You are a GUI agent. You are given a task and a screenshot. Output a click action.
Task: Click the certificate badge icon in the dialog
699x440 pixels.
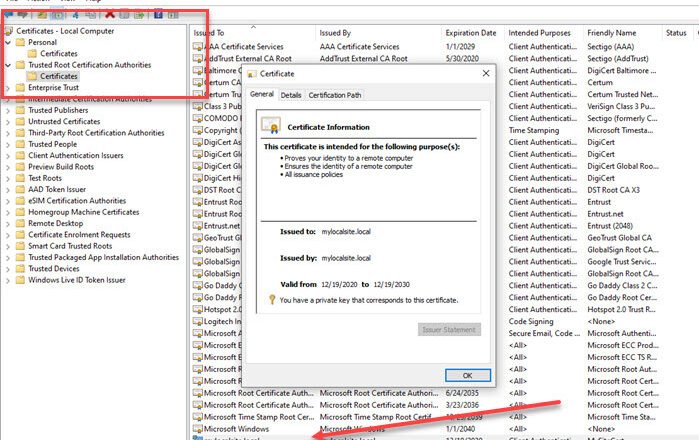point(271,126)
